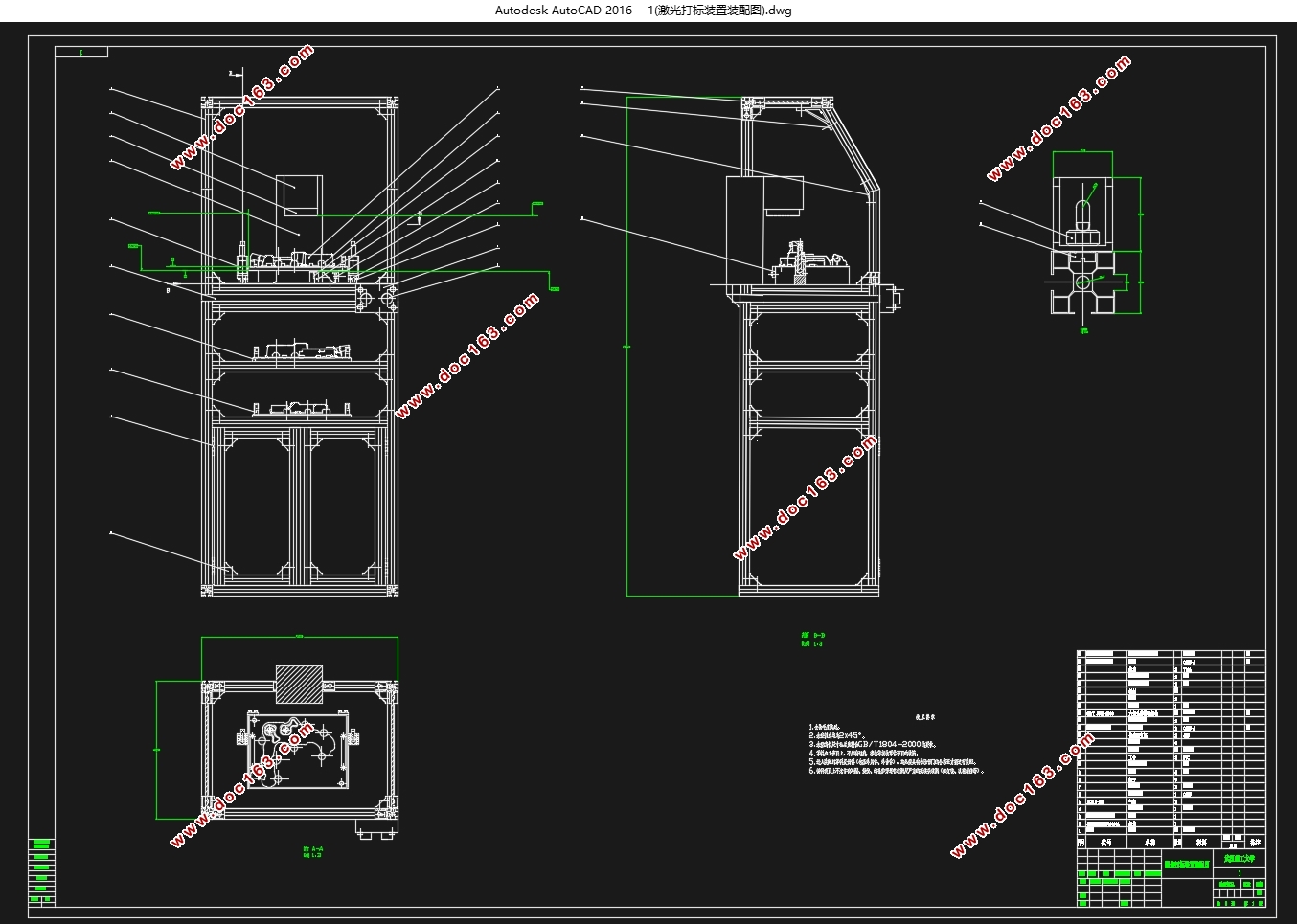This screenshot has height=924, width=1297.
Task: Click the green A-A section label
Action: pyautogui.click(x=312, y=852)
